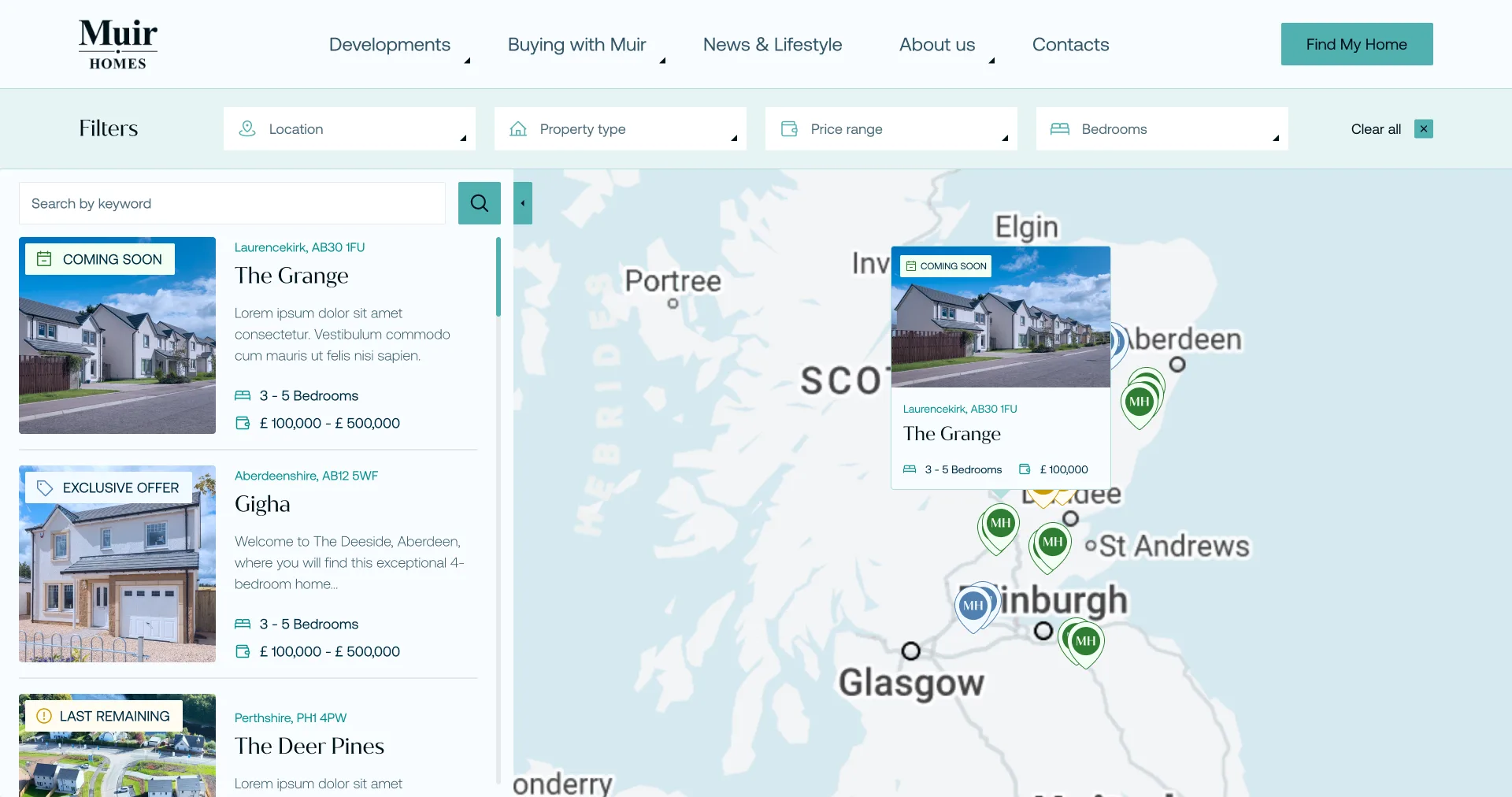Click the location pin icon in Location filter

tap(247, 128)
